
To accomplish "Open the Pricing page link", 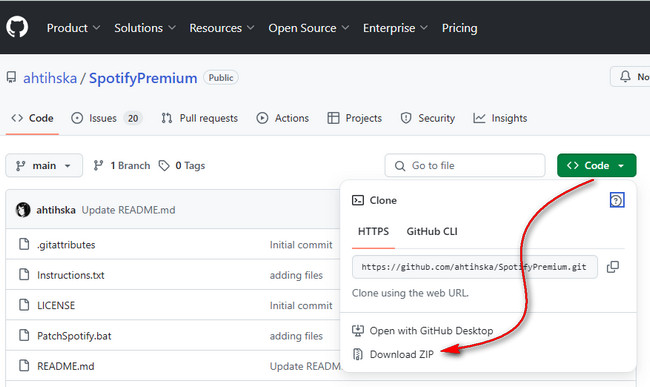I will [459, 28].
